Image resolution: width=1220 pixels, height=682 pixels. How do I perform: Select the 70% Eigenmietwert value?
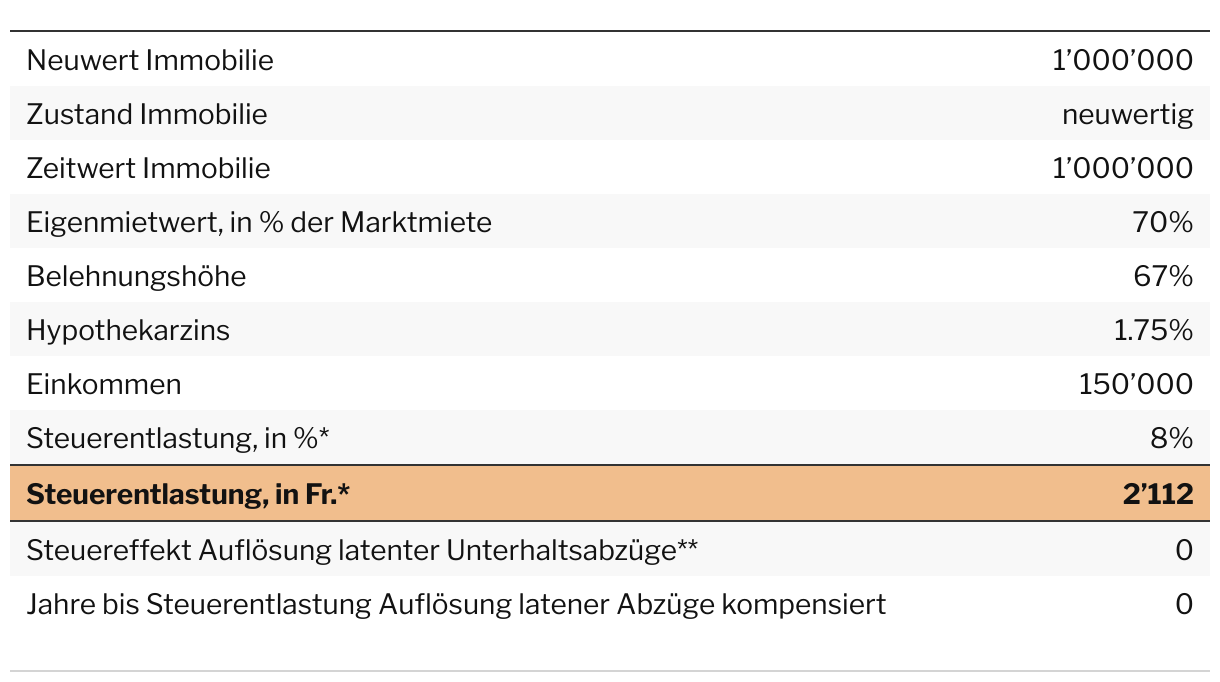pos(1162,222)
